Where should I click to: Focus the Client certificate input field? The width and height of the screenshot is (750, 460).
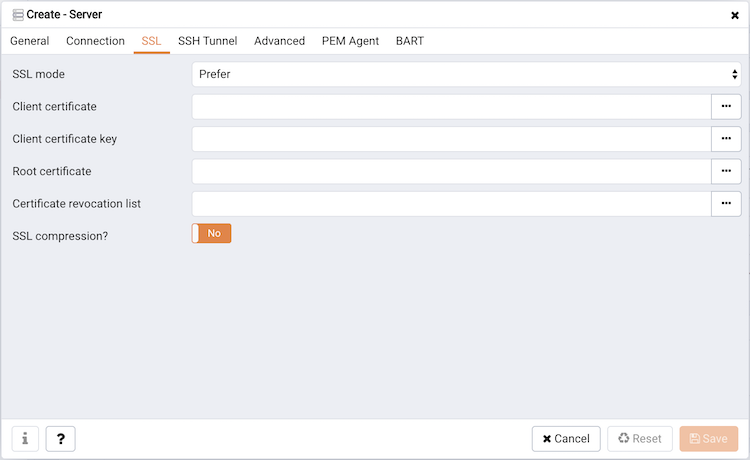click(452, 107)
